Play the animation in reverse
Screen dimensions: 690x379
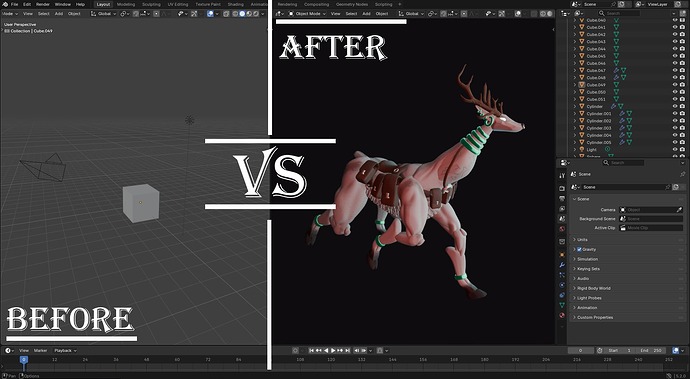[326, 350]
